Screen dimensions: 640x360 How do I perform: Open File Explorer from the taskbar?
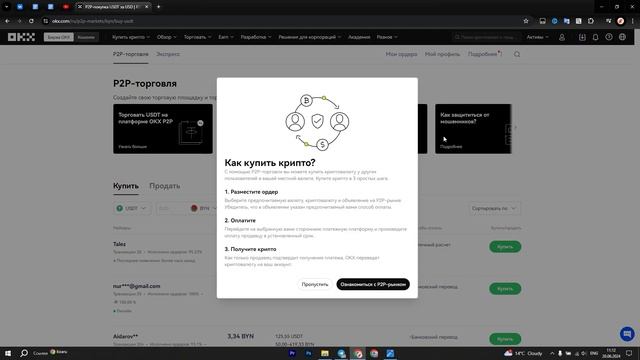click(x=325, y=353)
